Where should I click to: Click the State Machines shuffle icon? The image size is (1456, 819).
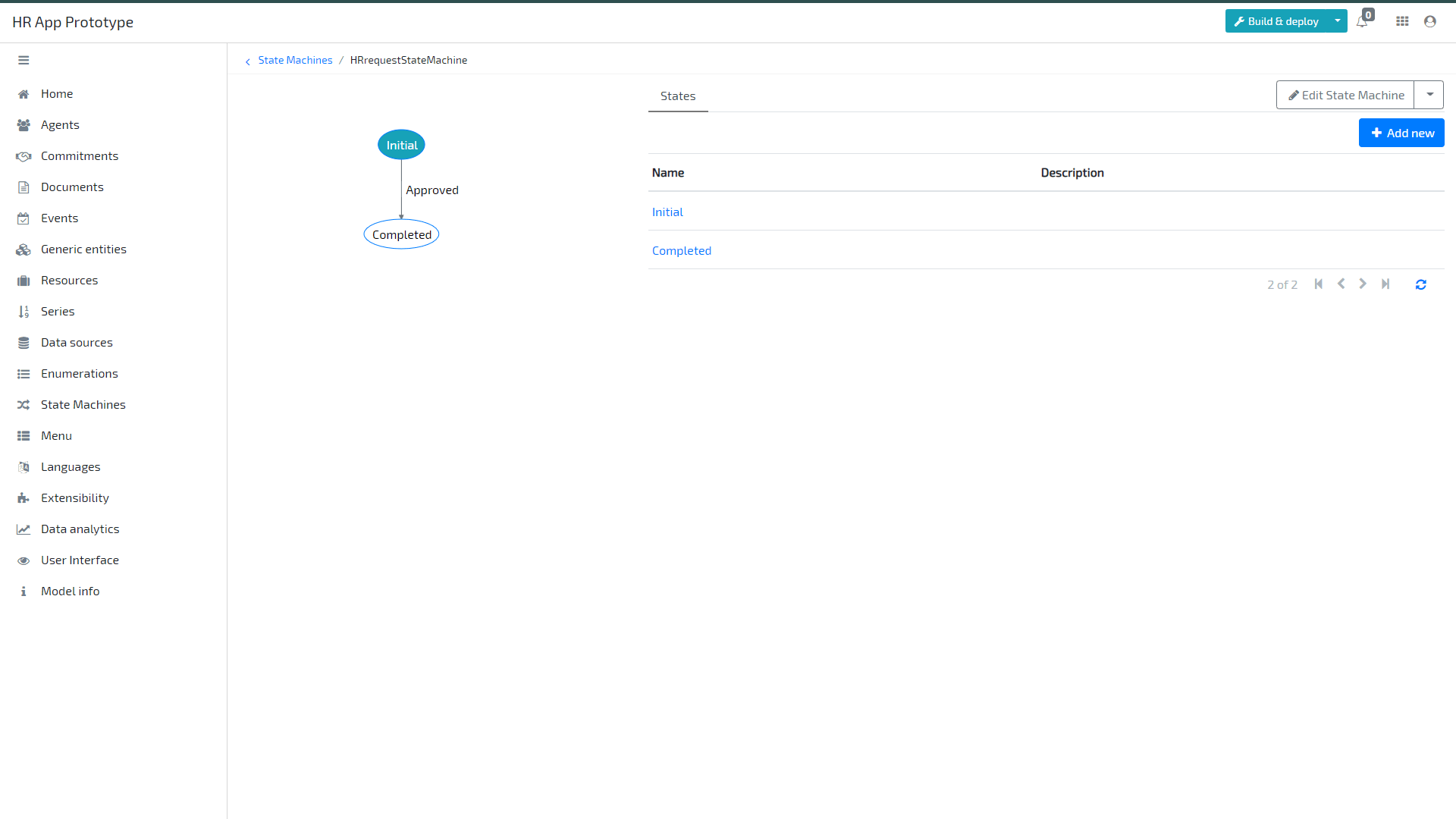[24, 405]
